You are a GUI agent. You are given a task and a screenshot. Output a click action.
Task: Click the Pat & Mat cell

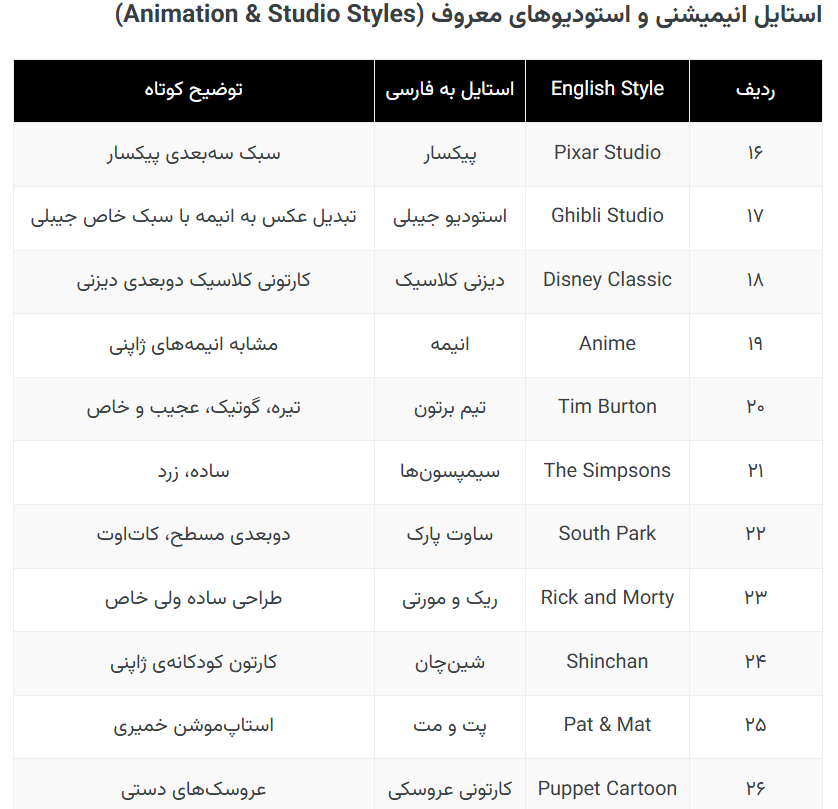[x=607, y=725]
